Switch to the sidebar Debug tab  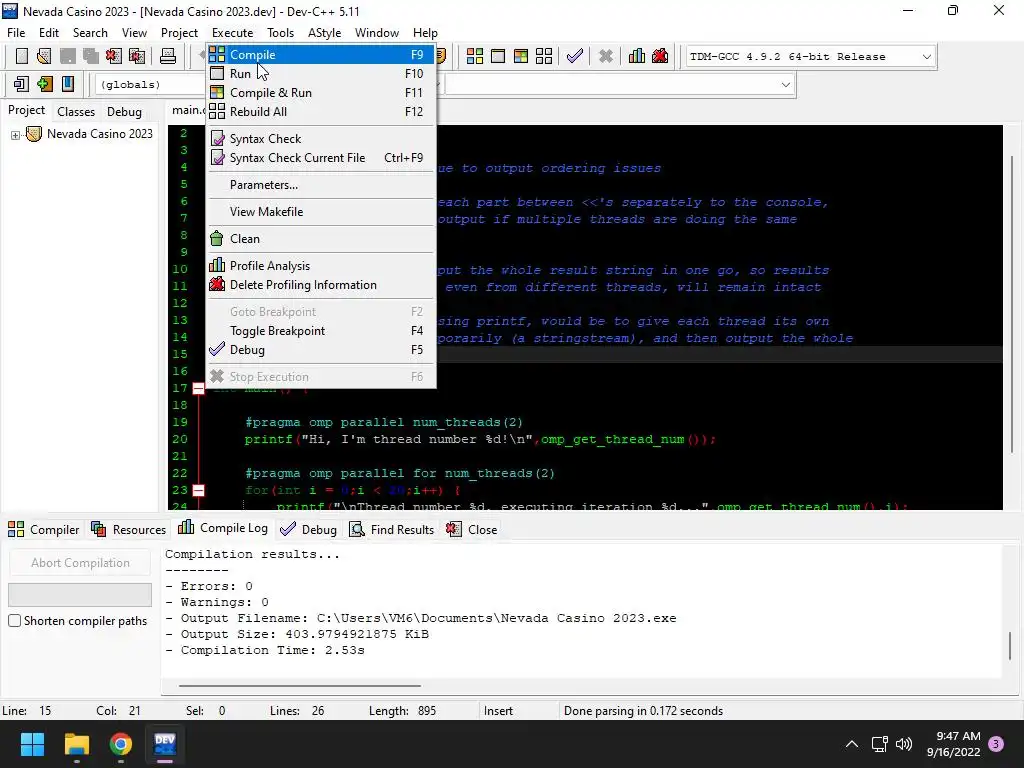click(124, 112)
